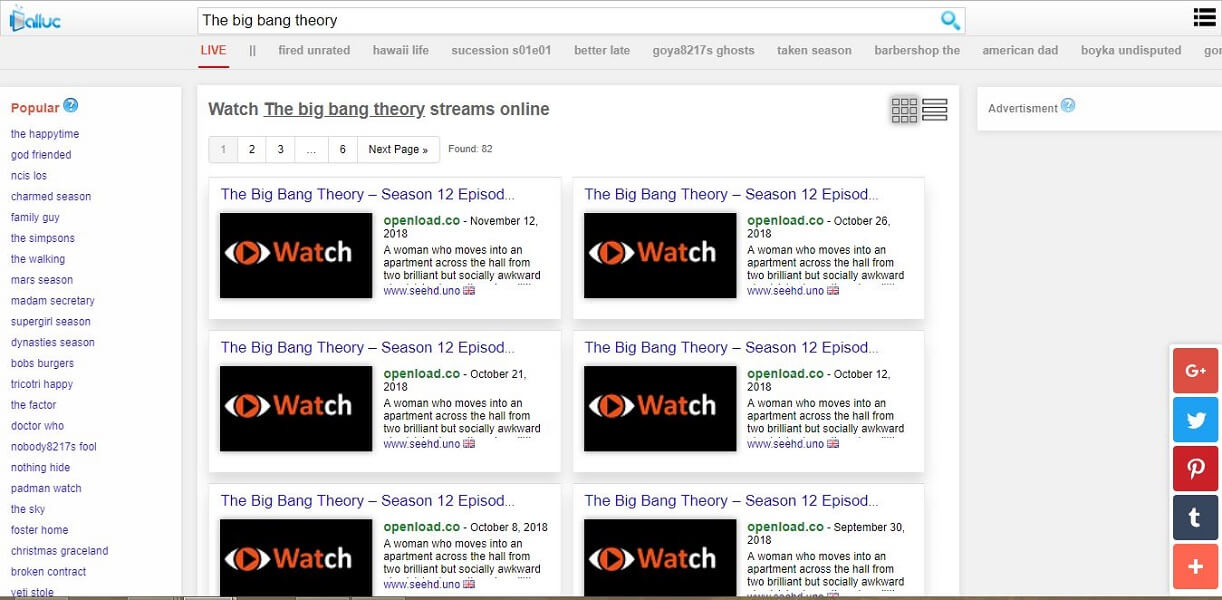Open popular search 'madam secretary'
The width and height of the screenshot is (1222, 600).
click(x=53, y=301)
